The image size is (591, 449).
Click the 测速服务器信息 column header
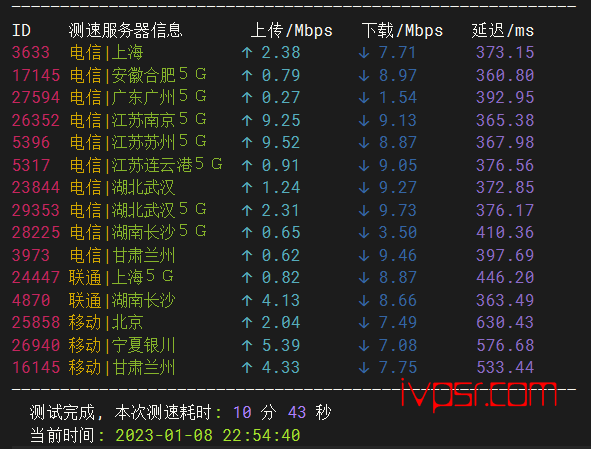point(126,31)
